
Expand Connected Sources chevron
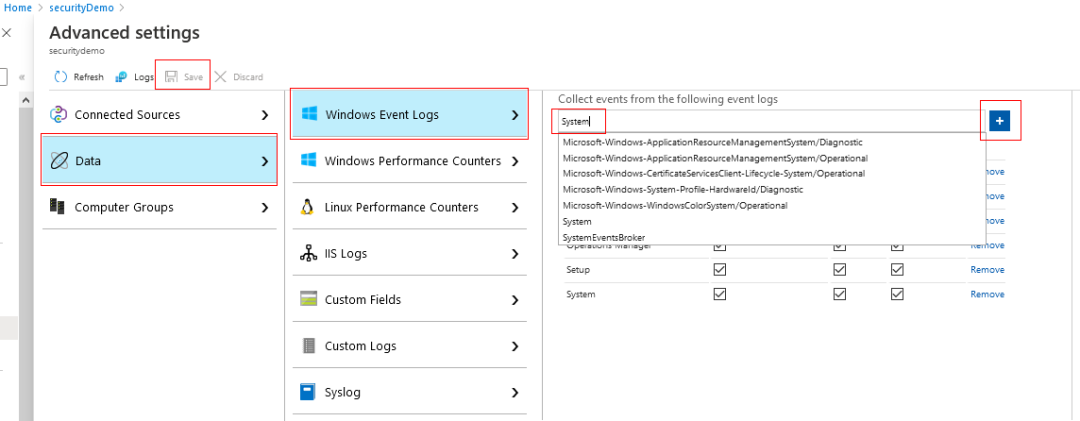point(265,115)
